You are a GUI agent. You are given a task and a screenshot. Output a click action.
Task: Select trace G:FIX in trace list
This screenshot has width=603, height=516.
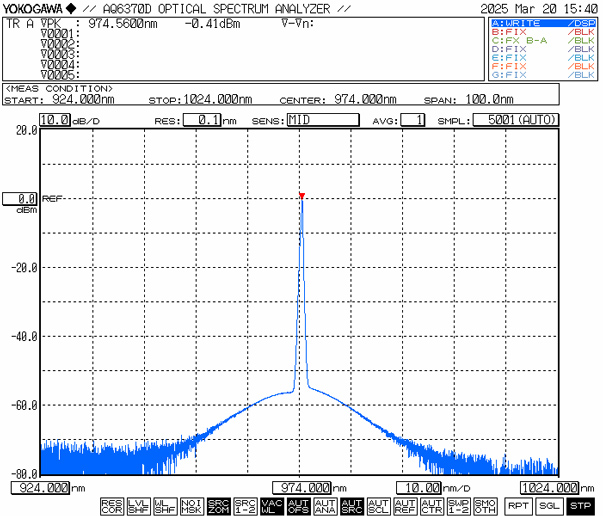coord(543,75)
